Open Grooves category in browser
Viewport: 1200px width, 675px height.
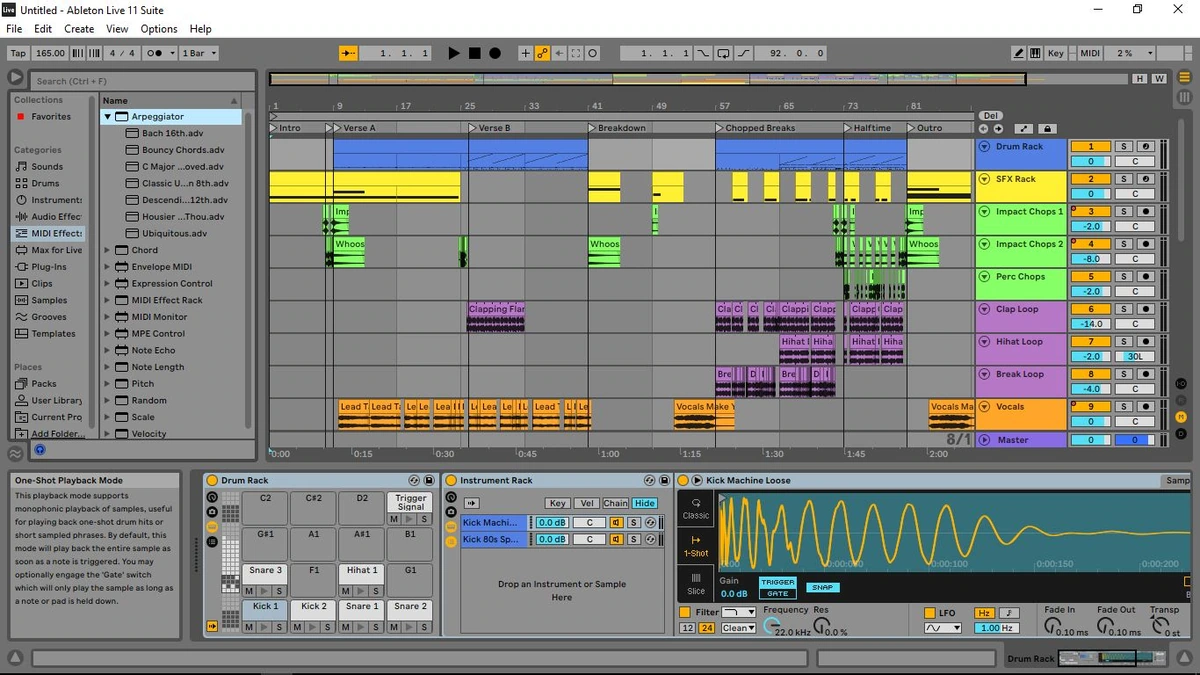[49, 317]
